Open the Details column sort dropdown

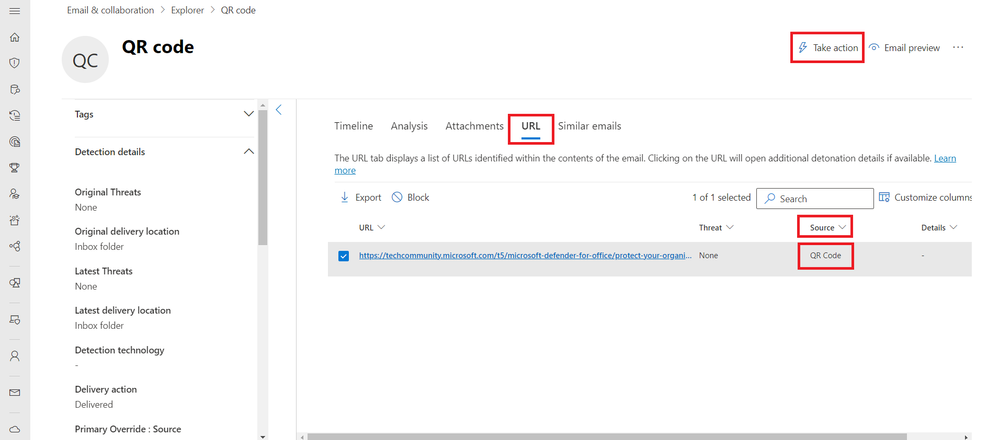point(953,227)
